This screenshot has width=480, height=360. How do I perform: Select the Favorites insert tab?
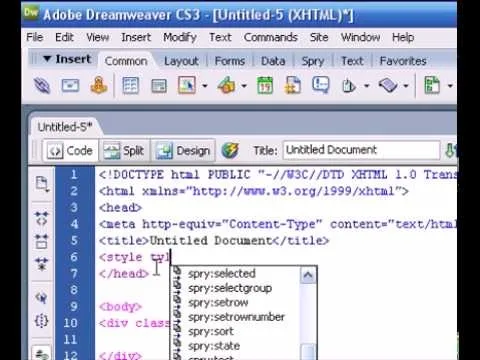point(403,61)
